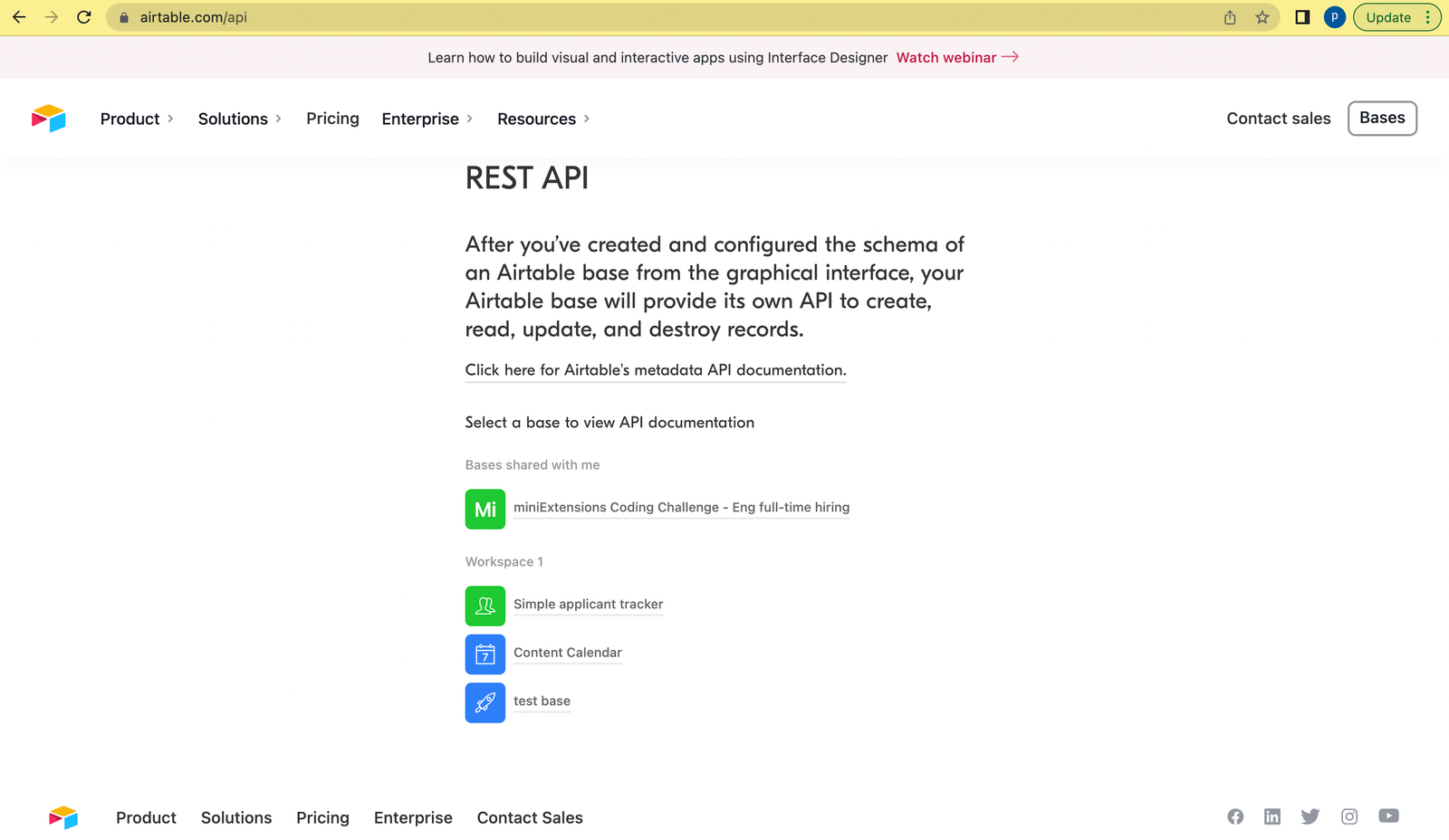This screenshot has height=840, width=1449.
Task: Go forward with browser forward arrow
Action: click(52, 17)
